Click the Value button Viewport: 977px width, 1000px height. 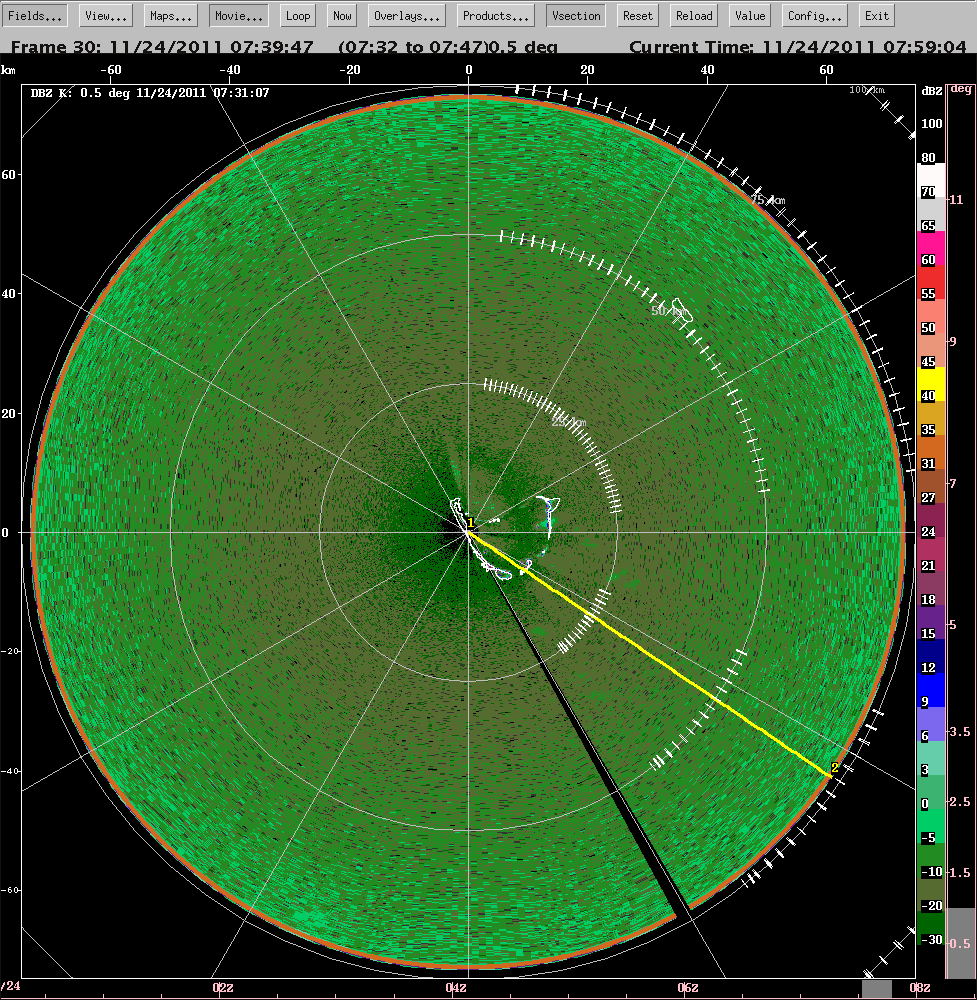click(750, 16)
